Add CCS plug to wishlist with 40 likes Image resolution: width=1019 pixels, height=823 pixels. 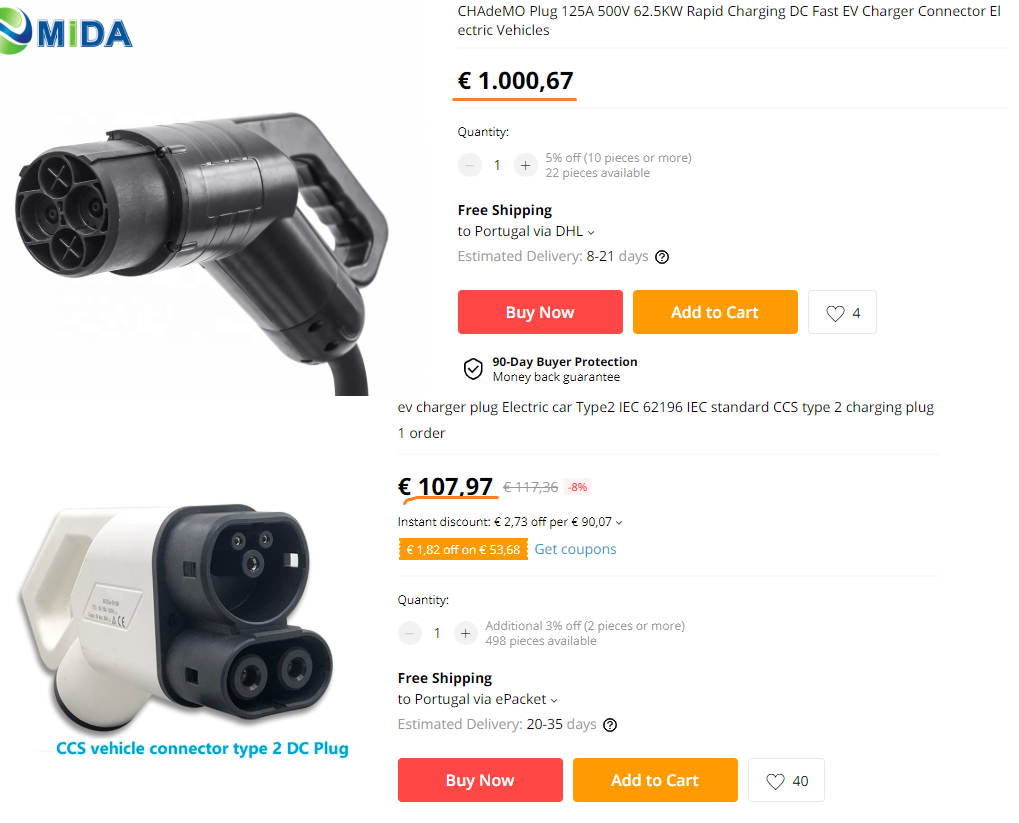[786, 781]
